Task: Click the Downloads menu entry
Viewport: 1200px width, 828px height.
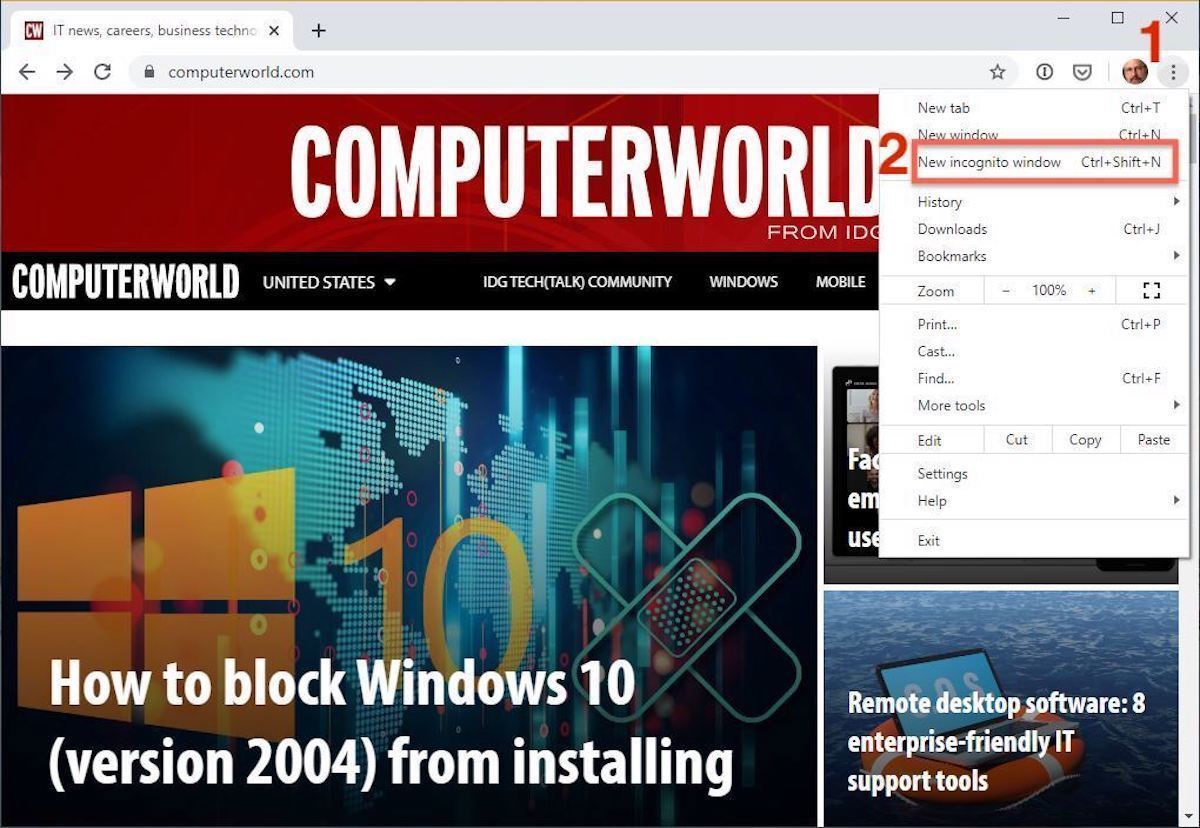Action: tap(952, 229)
